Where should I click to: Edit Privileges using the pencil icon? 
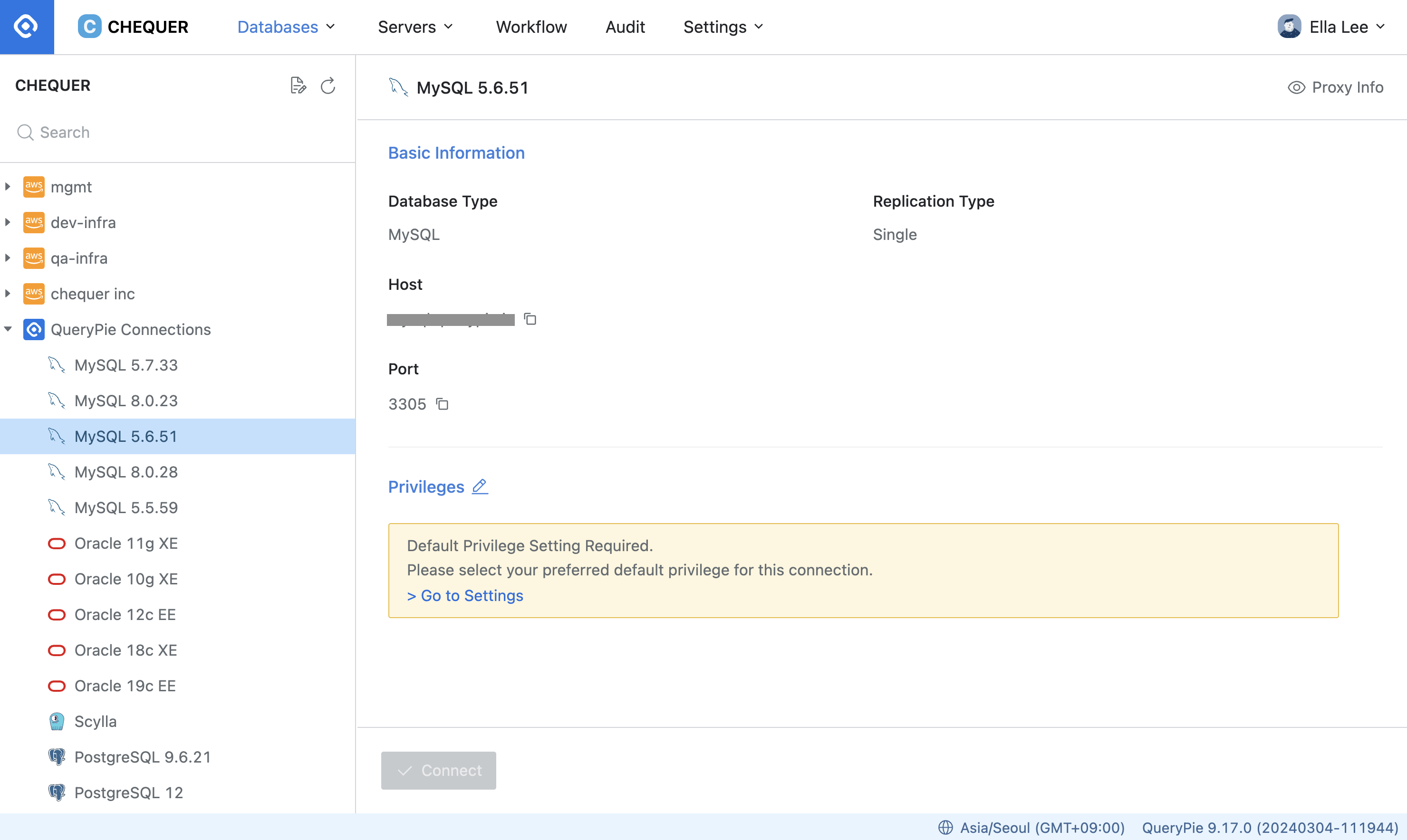point(480,486)
